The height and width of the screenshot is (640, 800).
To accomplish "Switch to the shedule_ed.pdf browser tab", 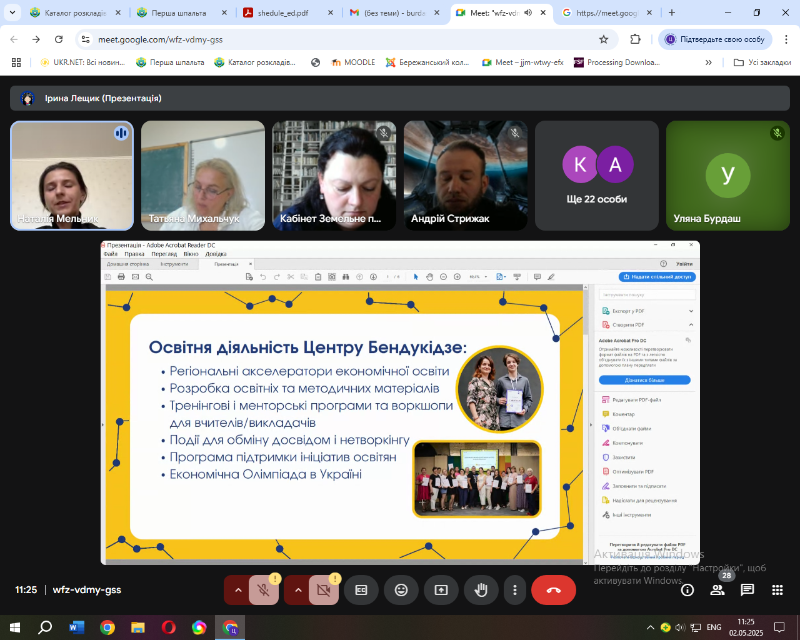I will point(278,13).
